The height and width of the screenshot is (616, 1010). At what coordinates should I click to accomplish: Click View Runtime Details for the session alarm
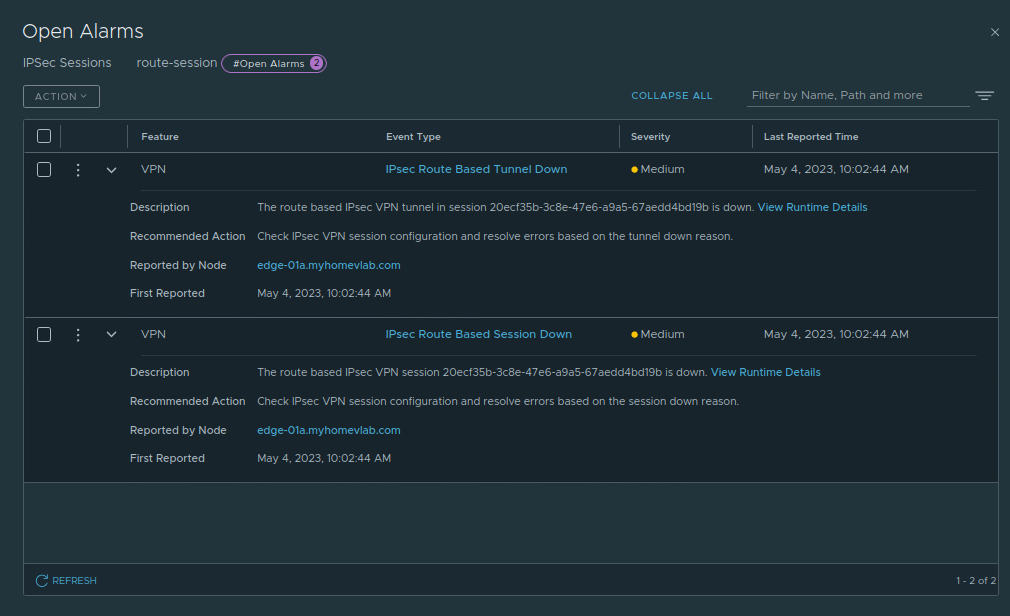[765, 373]
